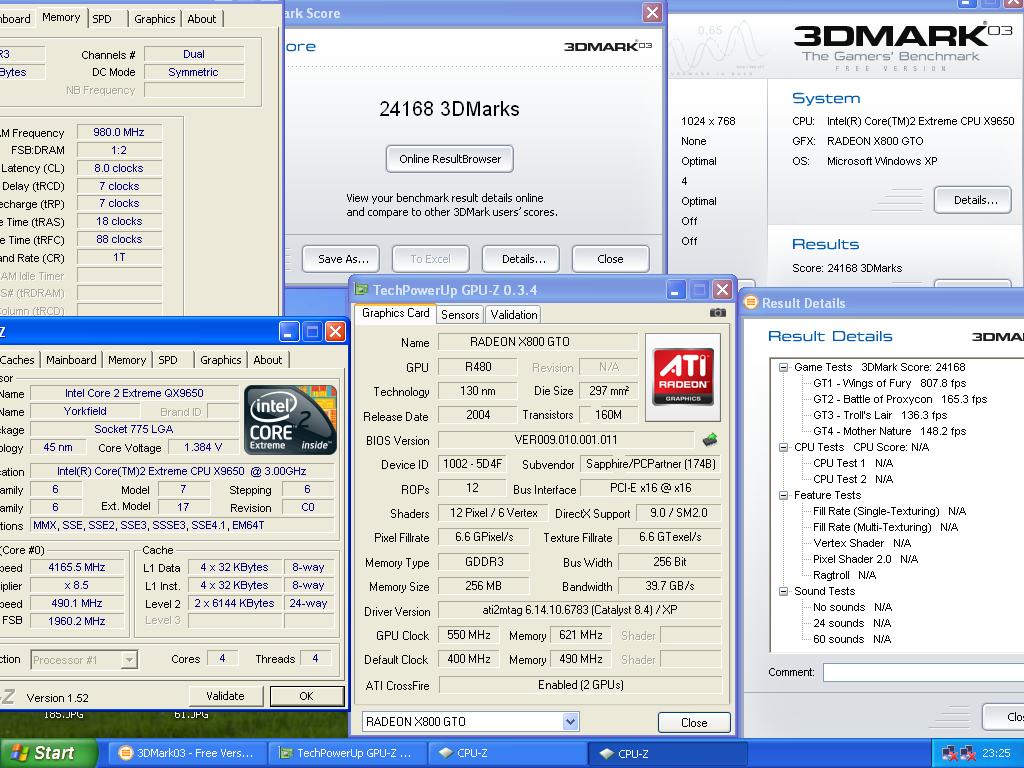Open the SPD tab in upper CPU-Z
Image resolution: width=1024 pixels, height=768 pixels.
[102, 19]
